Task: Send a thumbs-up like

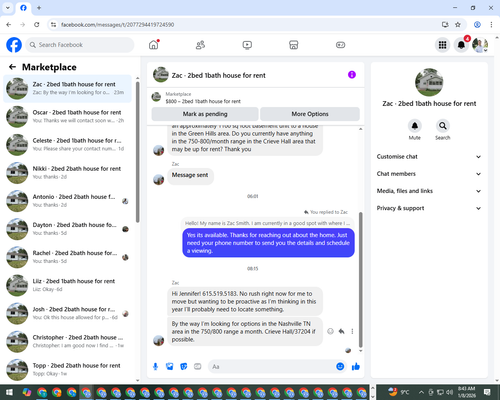Action: [356, 367]
